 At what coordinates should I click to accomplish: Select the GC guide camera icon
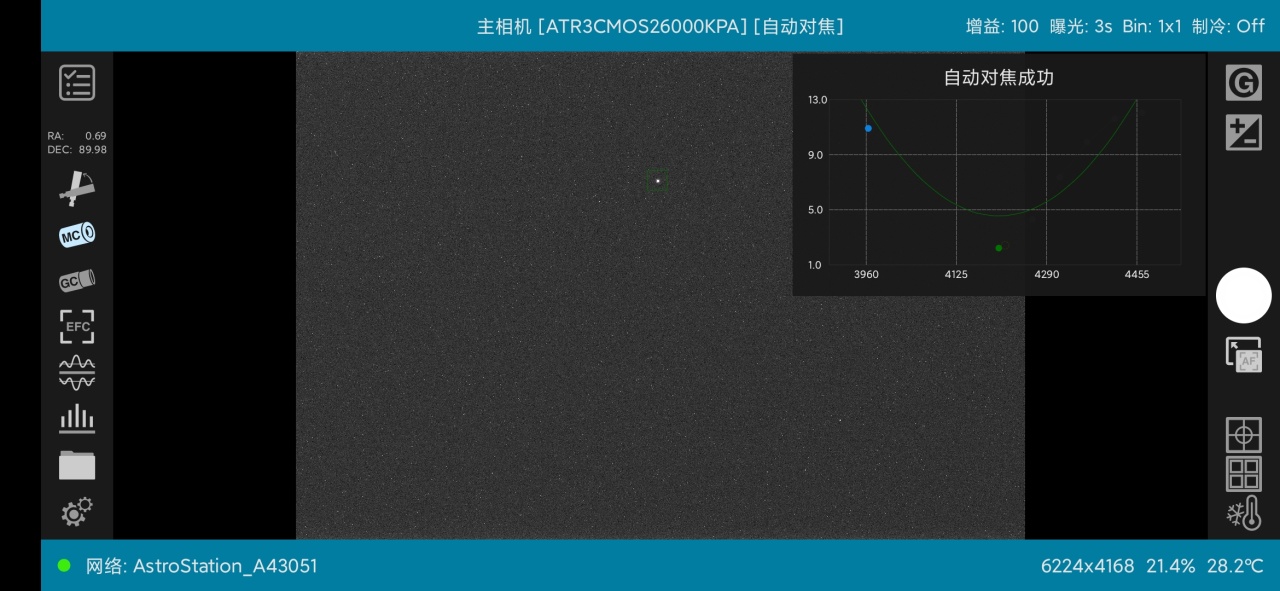click(x=77, y=281)
